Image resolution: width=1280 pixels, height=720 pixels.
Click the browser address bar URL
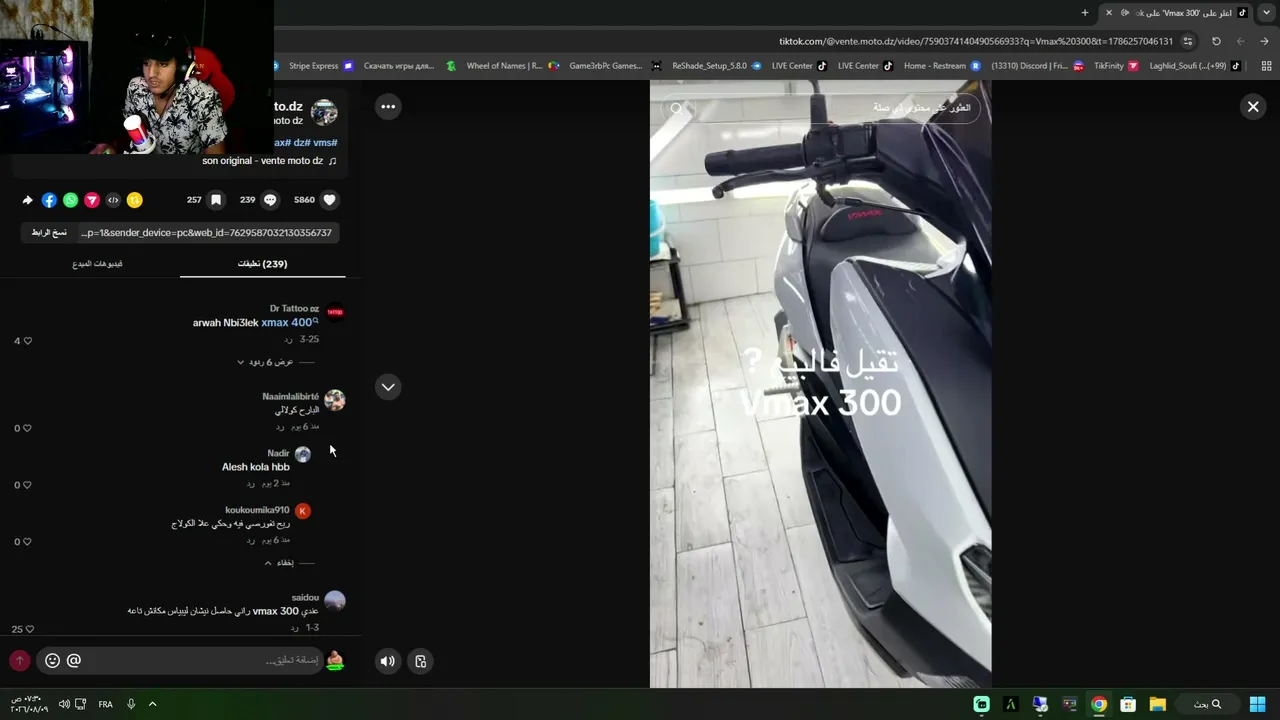pos(975,41)
